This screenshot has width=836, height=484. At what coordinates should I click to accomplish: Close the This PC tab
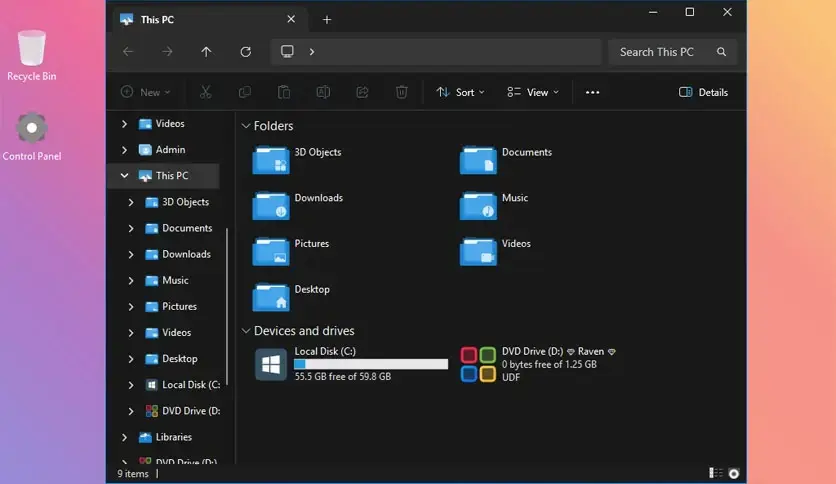[291, 19]
